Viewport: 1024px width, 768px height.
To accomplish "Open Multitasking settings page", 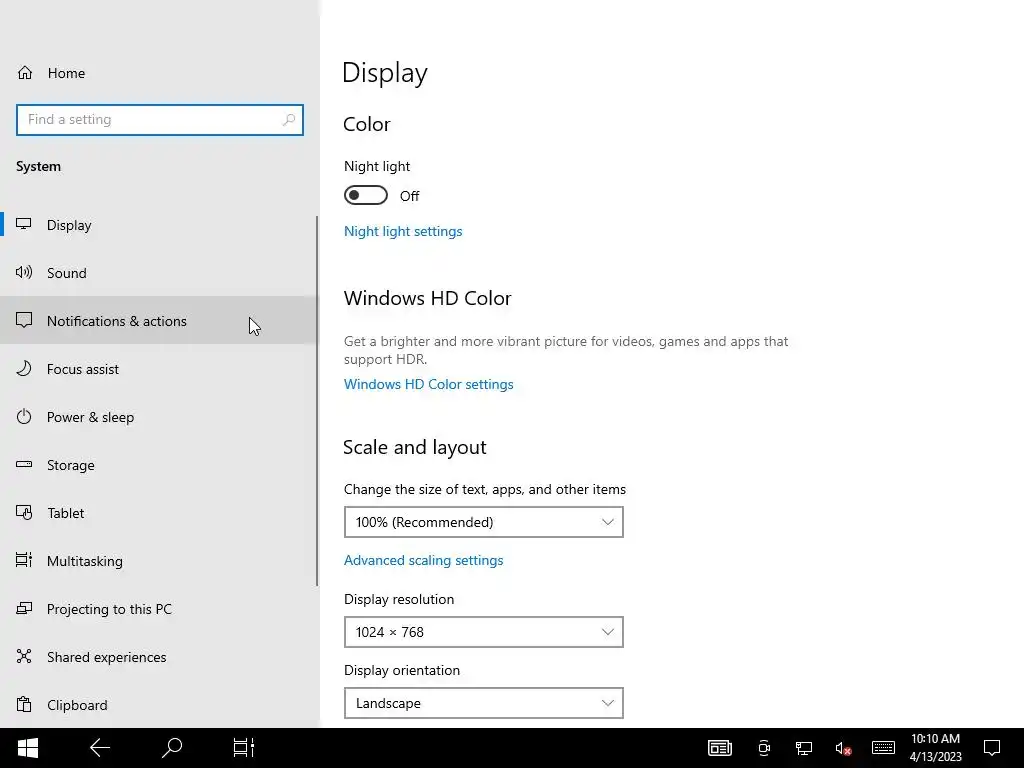I will point(159,560).
